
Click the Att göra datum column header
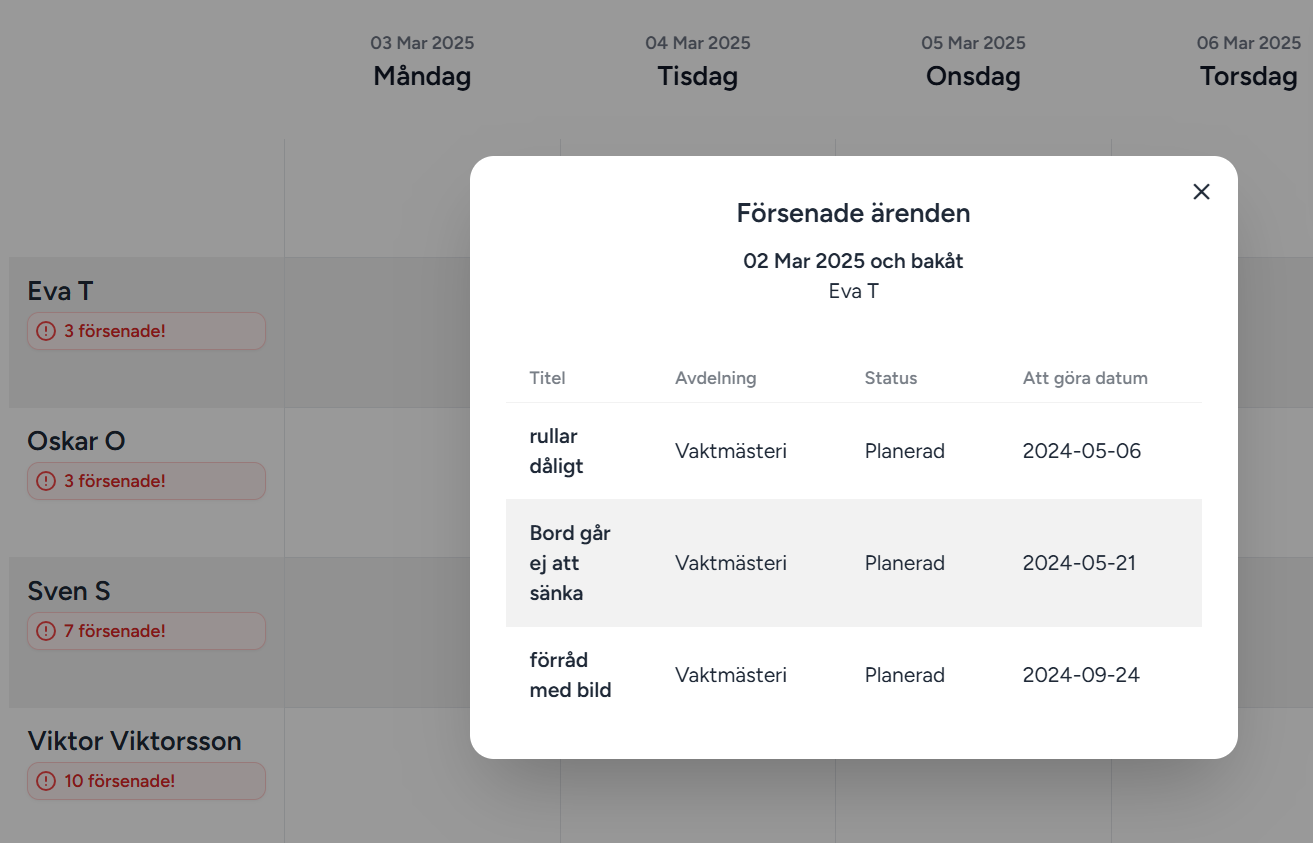click(1084, 378)
